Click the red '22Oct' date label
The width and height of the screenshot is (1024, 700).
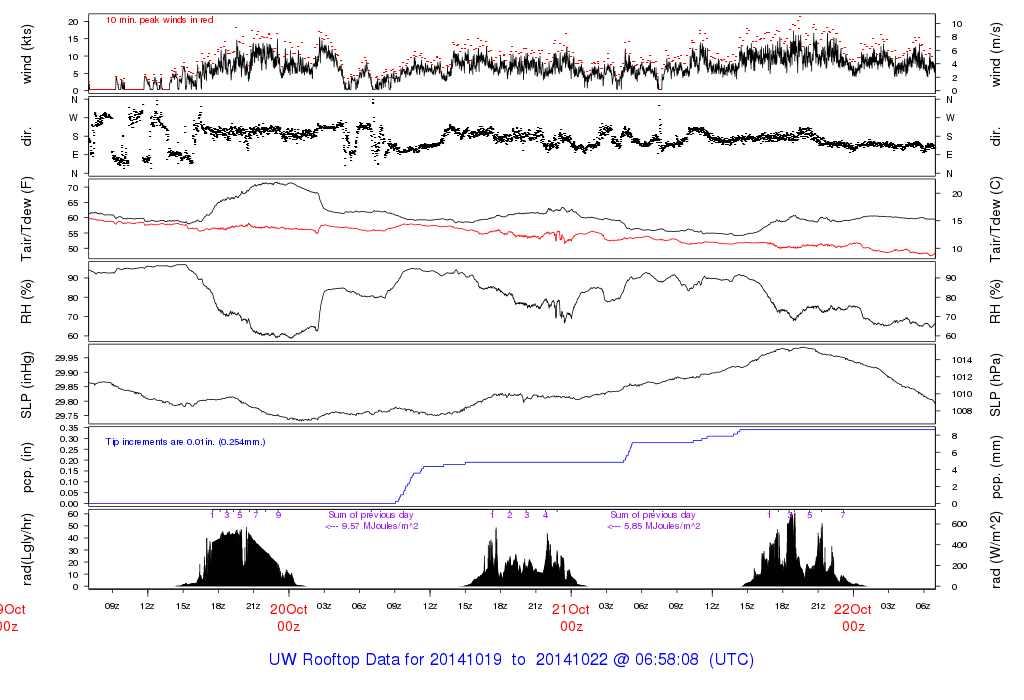coord(853,609)
